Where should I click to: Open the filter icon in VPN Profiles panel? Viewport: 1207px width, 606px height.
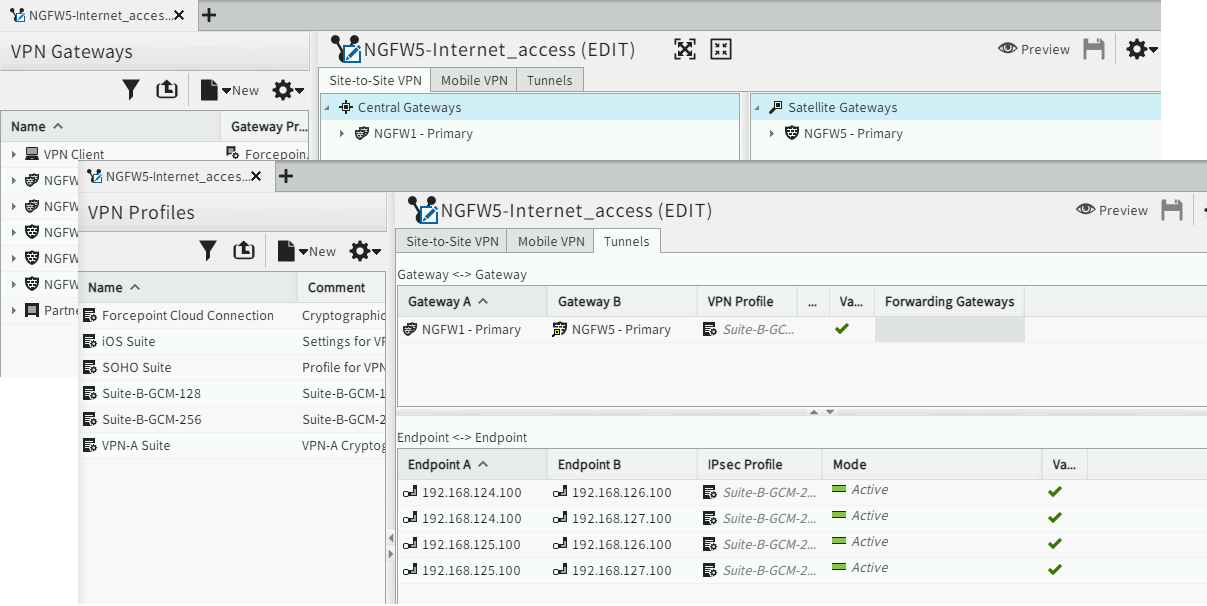(x=207, y=250)
